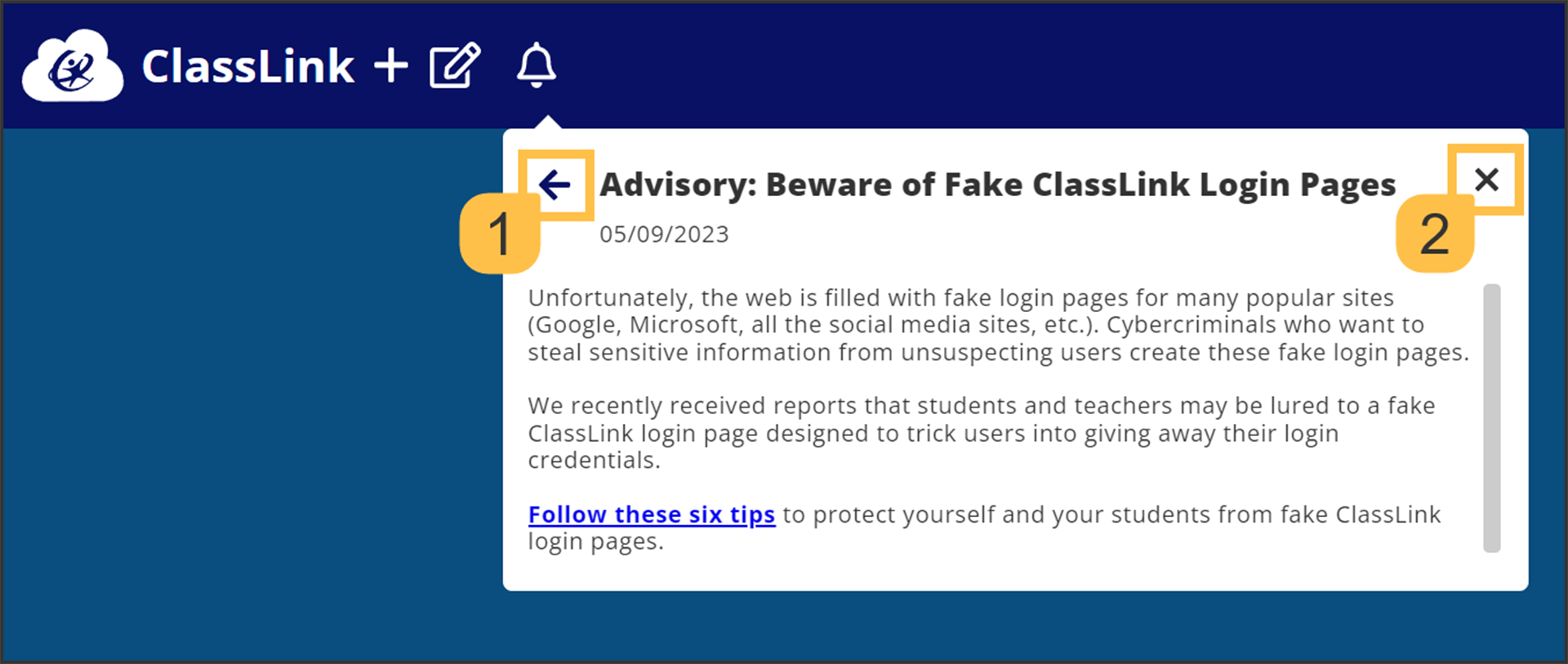
Task: Enter edit mode with the pencil icon
Action: (455, 65)
